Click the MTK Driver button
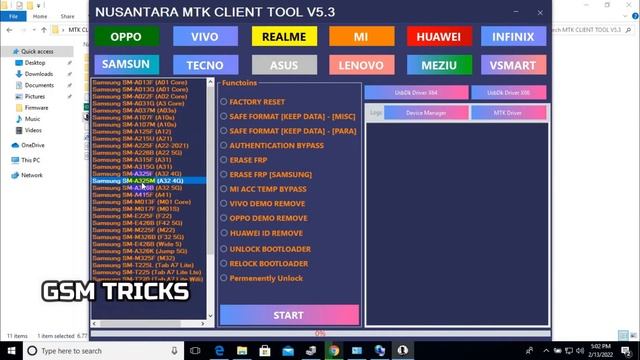 [x=509, y=113]
